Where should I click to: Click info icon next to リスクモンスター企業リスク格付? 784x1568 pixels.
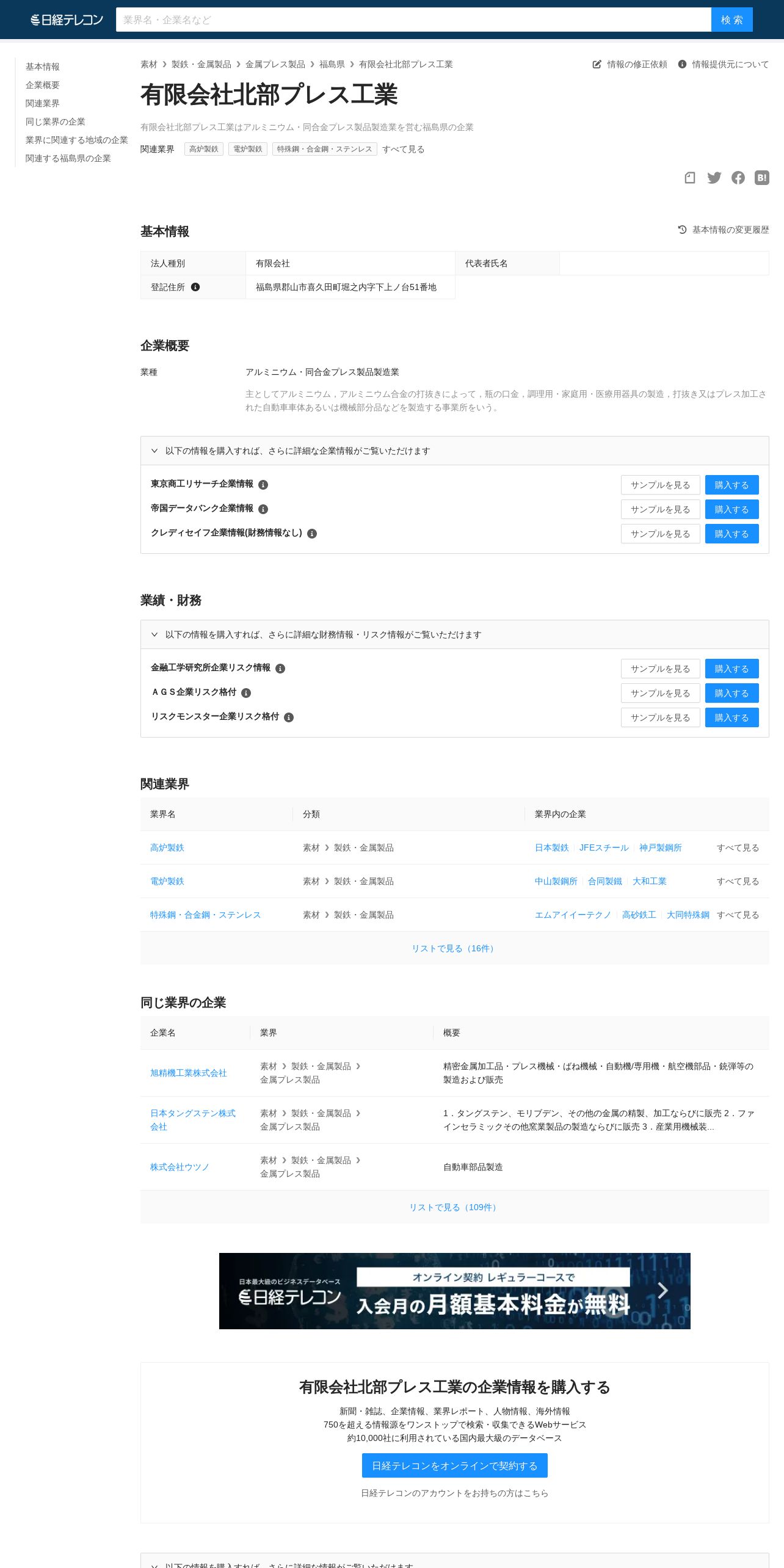pos(289,717)
